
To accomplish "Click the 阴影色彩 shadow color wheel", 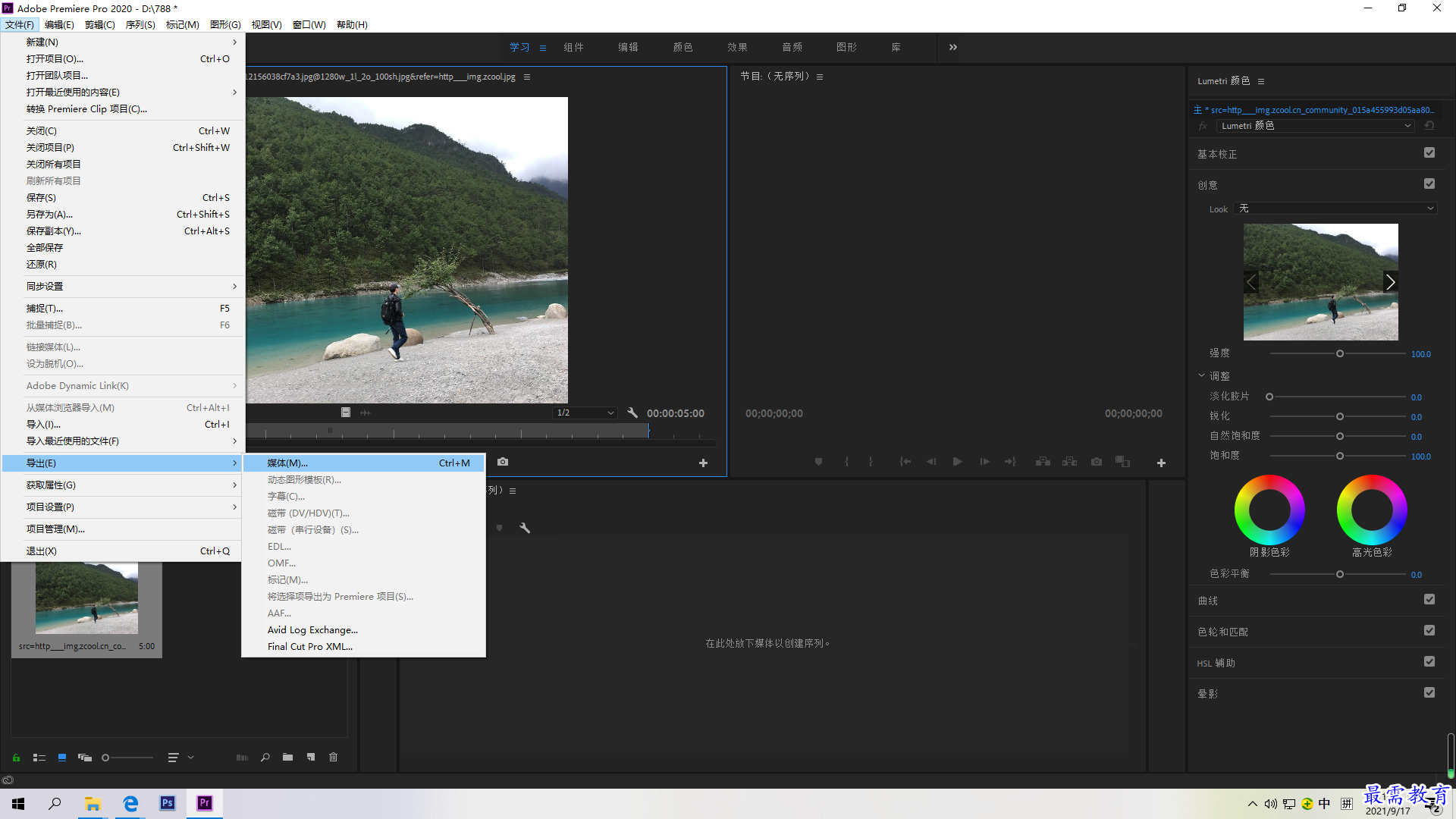I will 1269,510.
